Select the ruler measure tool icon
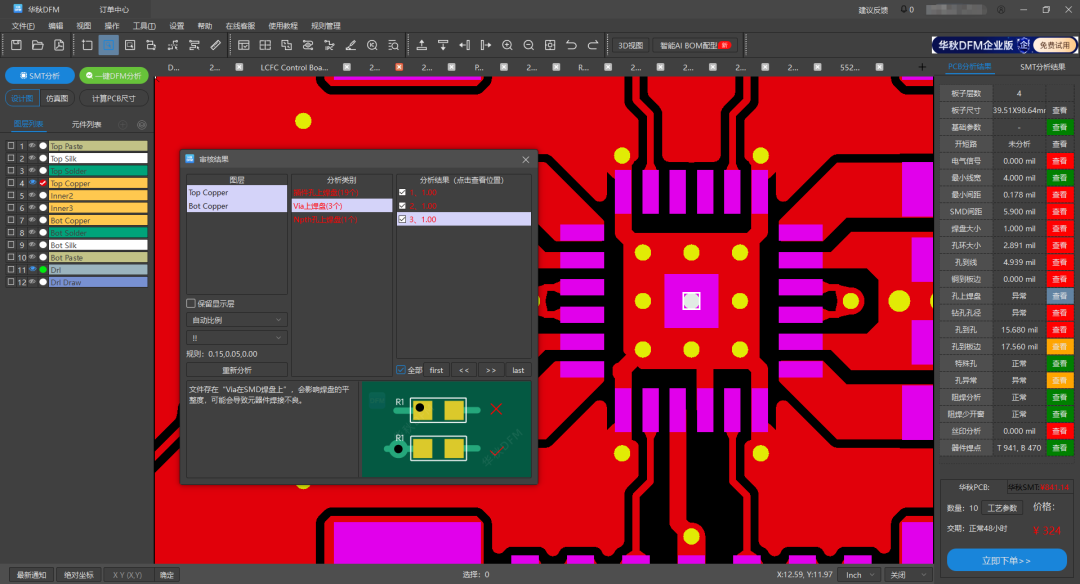Image resolution: width=1080 pixels, height=584 pixels. [216, 45]
